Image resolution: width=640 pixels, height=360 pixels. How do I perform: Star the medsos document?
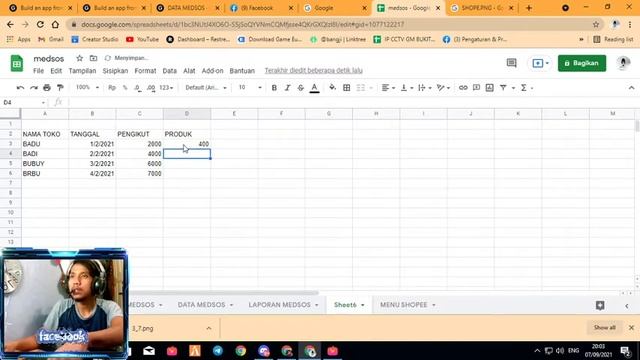pos(80,58)
